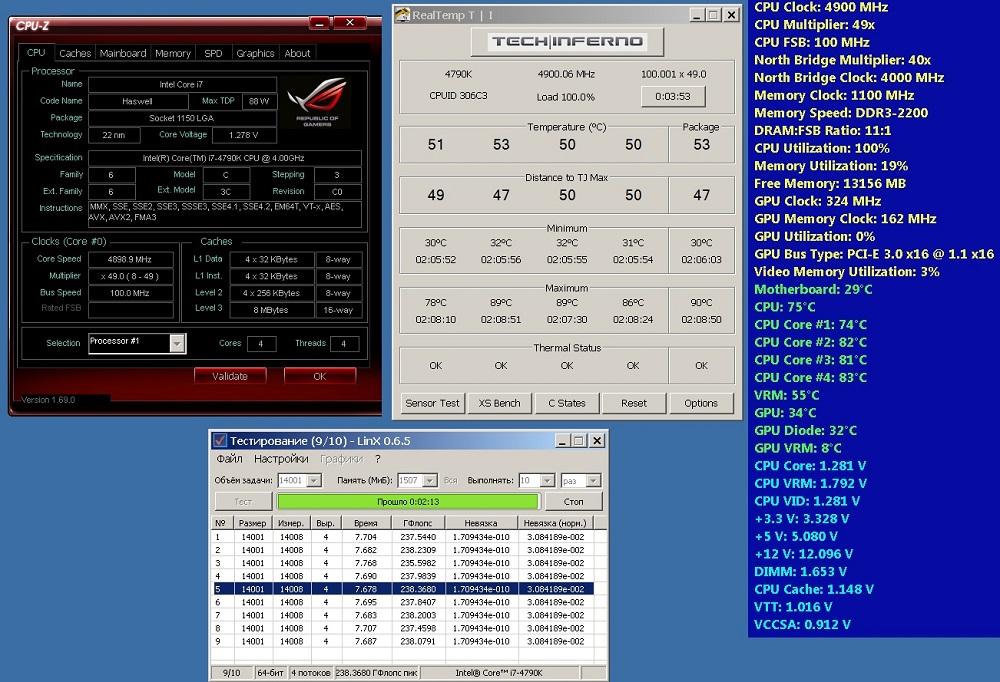Image resolution: width=1000 pixels, height=682 pixels.
Task: Expand the Выполнять count dropdown showing 10
Action: pyautogui.click(x=547, y=480)
